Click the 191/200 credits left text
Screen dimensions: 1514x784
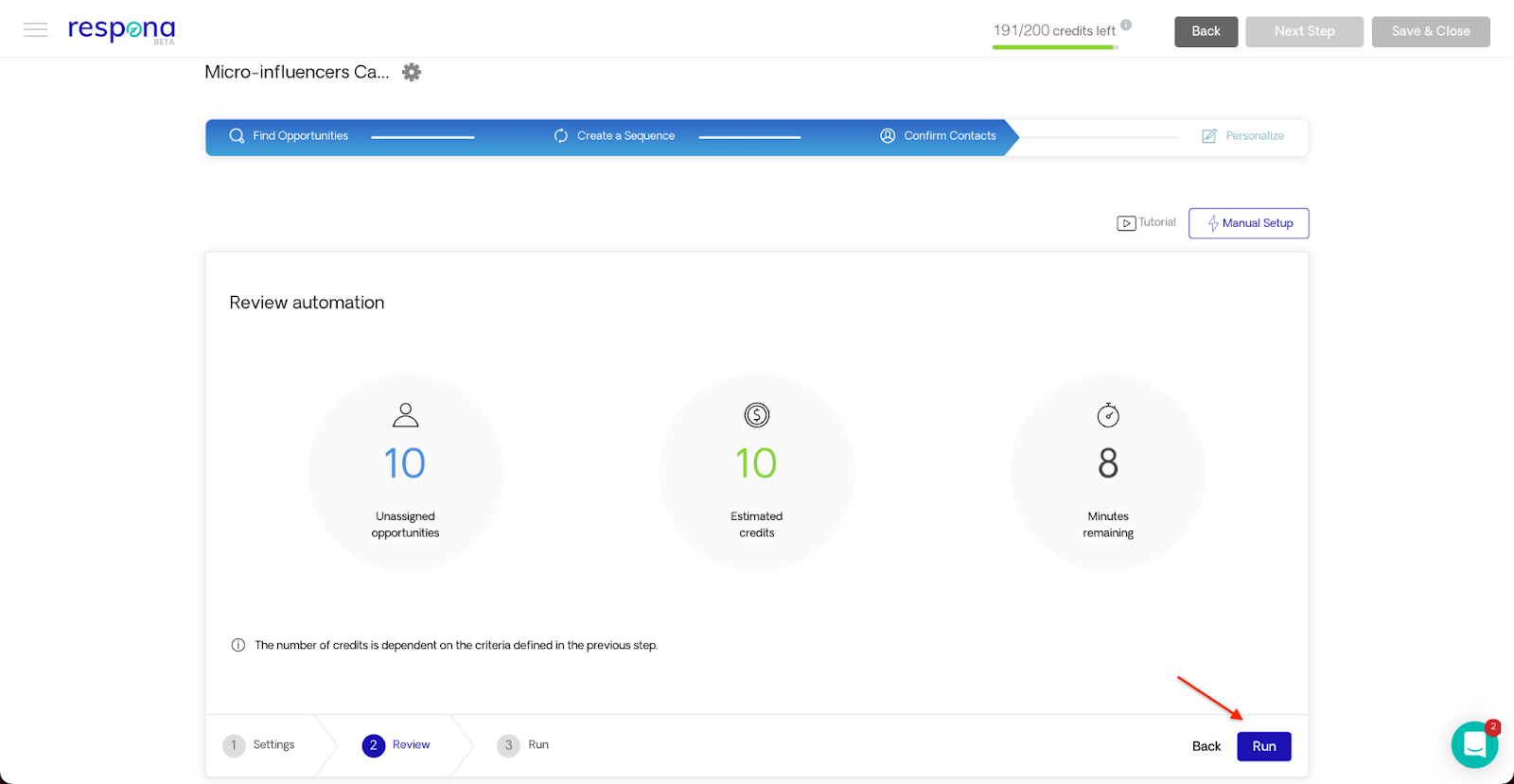(x=1054, y=30)
